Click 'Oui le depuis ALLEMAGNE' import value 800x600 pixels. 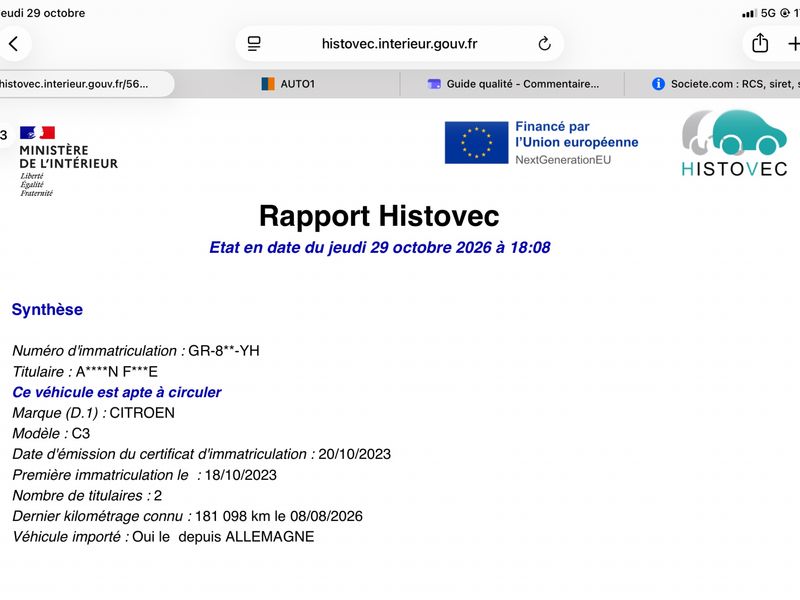[x=223, y=537]
